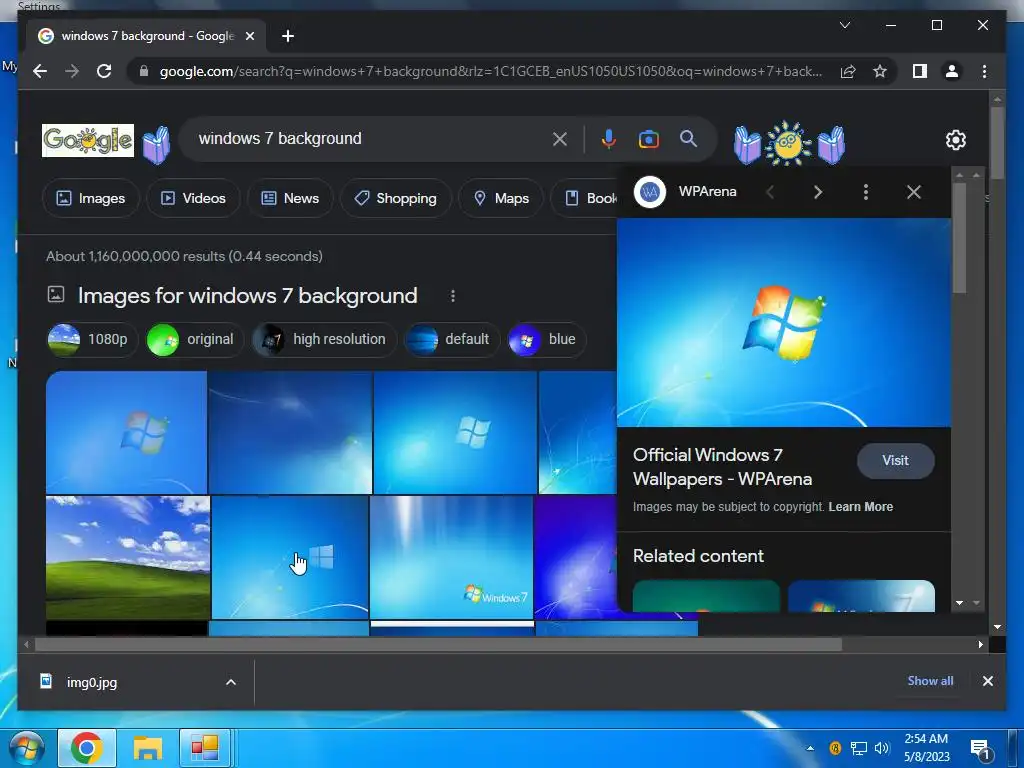Open preview panel three-dot options
This screenshot has width=1024, height=768.
865,192
